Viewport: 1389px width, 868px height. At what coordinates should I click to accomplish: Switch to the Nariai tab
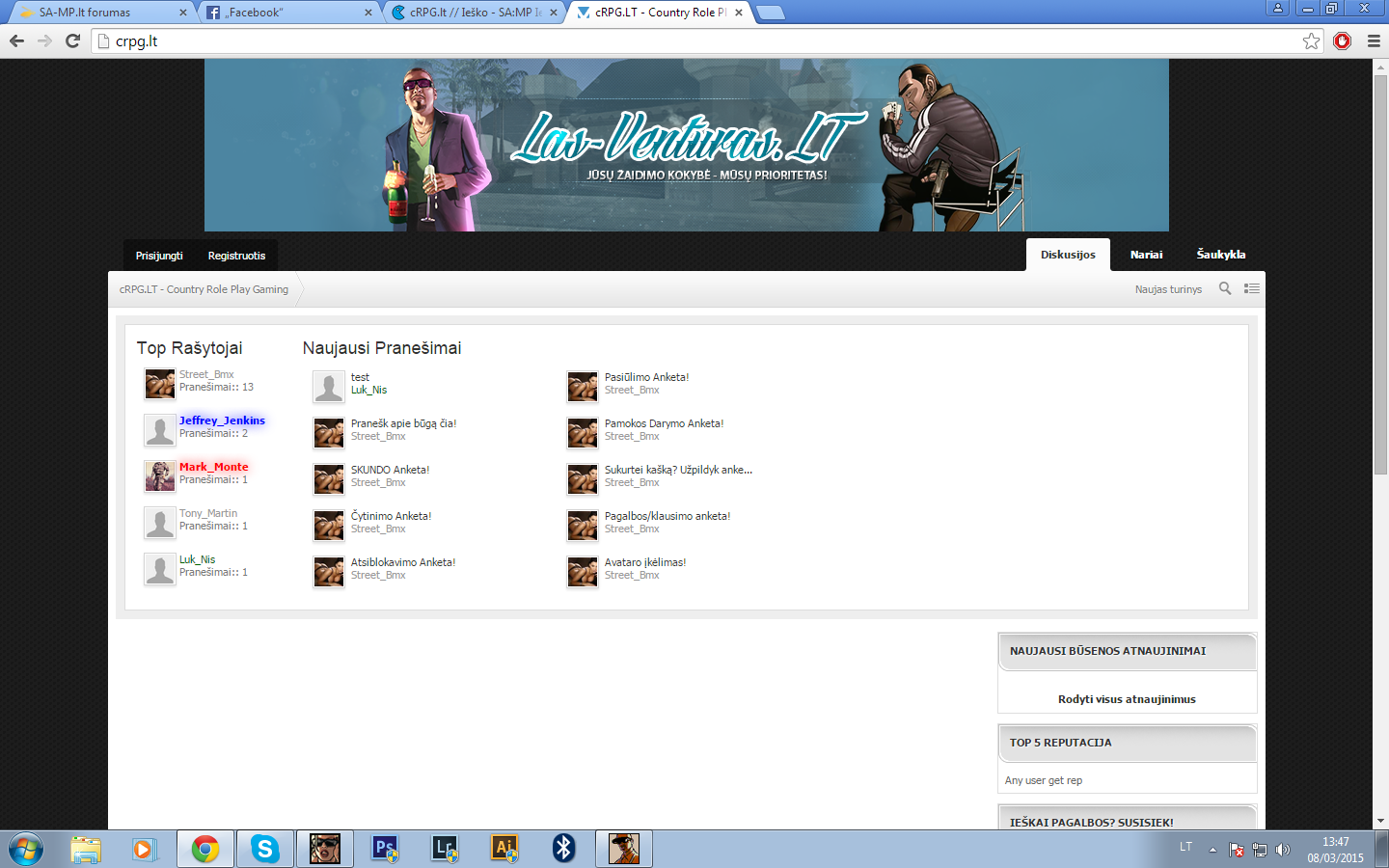[1146, 255]
